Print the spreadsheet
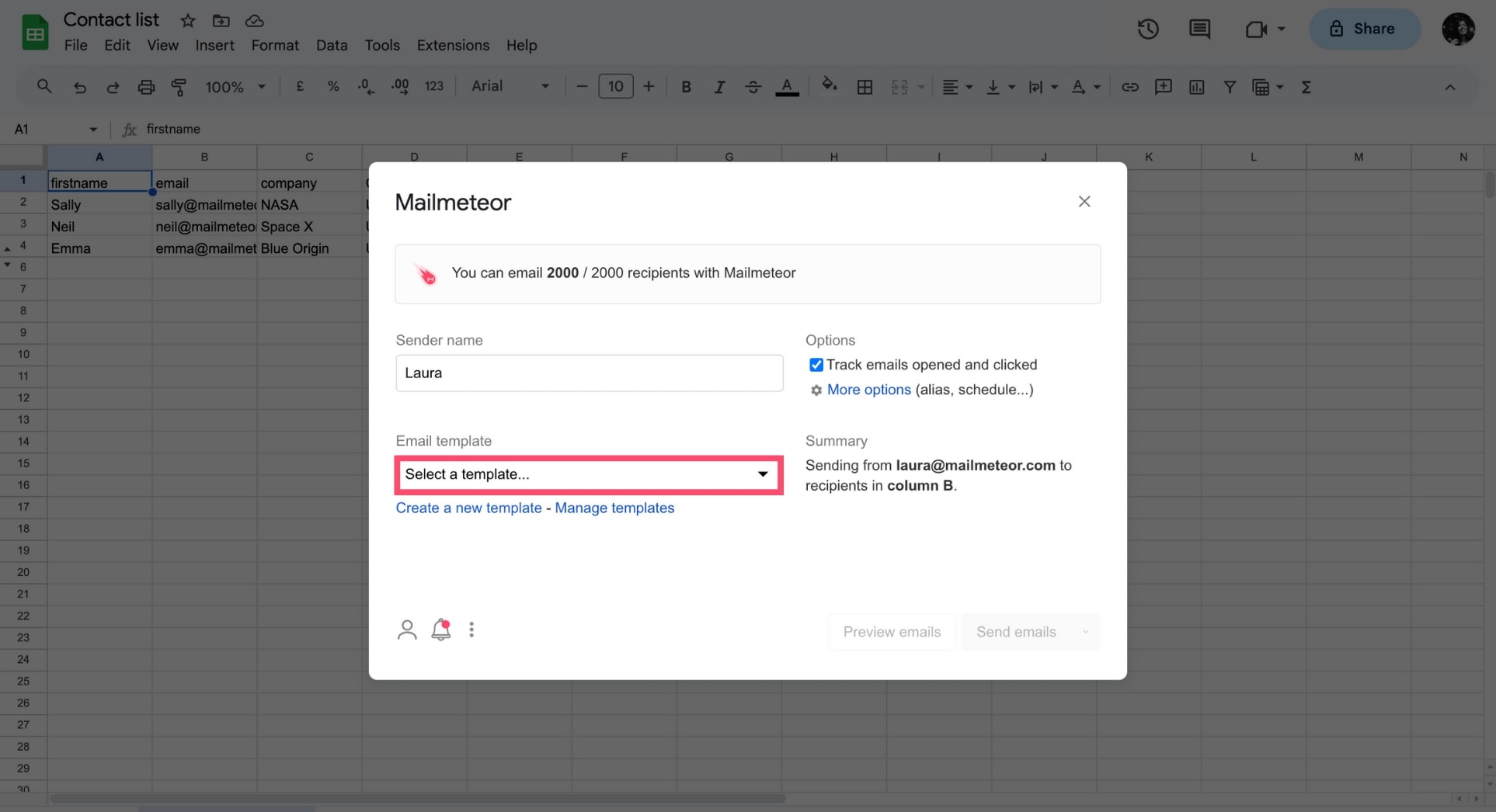The height and width of the screenshot is (812, 1496). tap(146, 87)
